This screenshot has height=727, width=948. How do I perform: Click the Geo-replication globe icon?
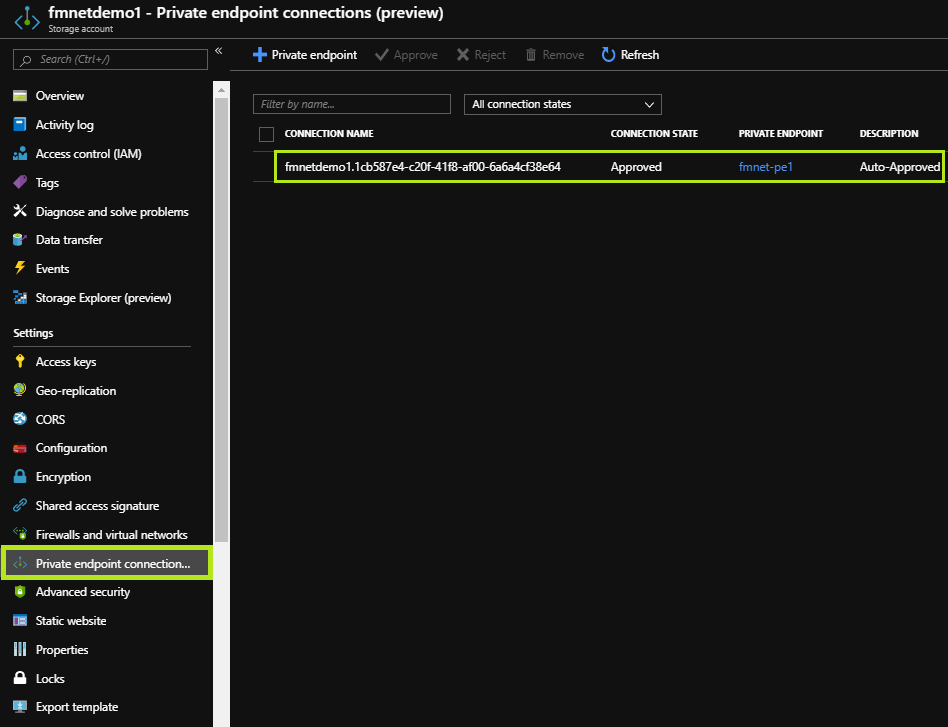pyautogui.click(x=20, y=390)
